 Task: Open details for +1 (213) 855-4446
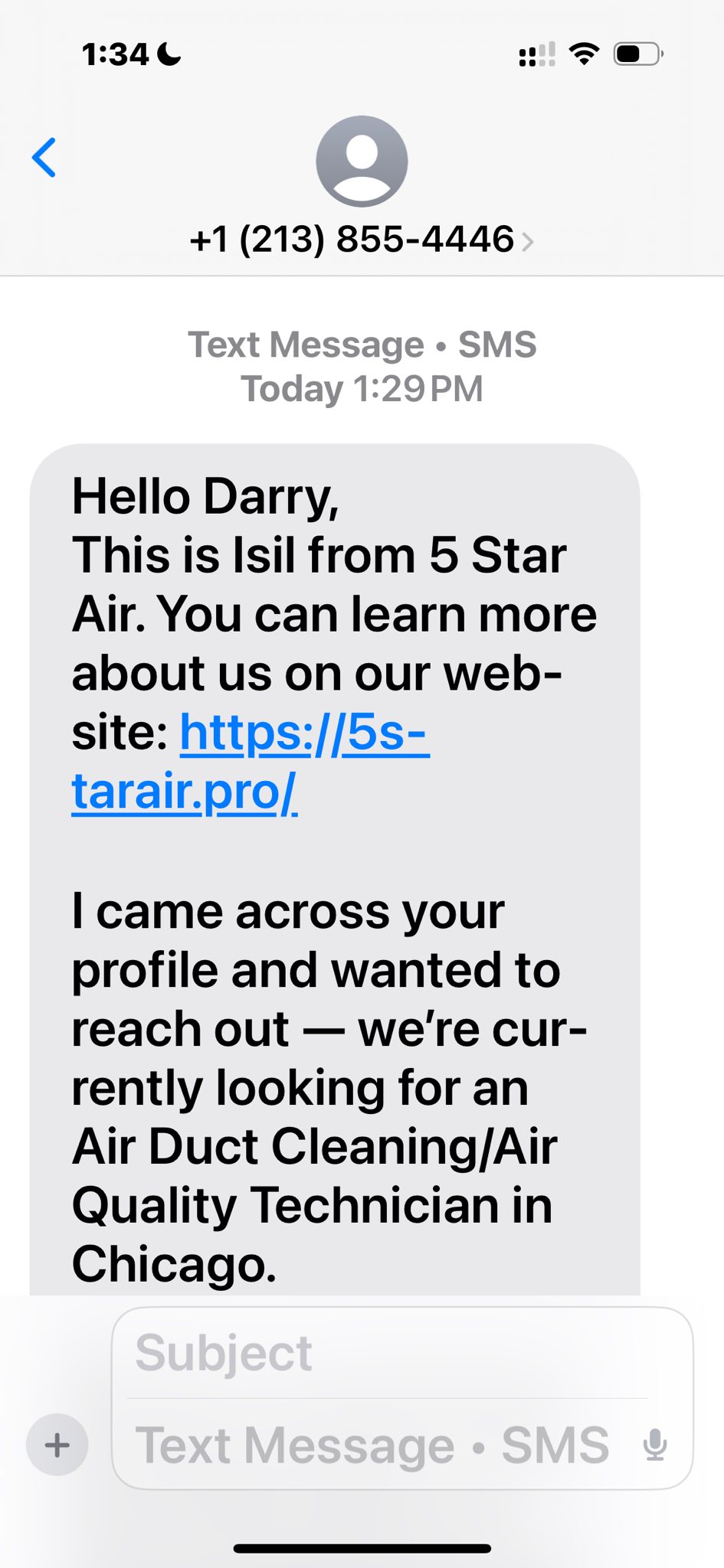(352, 239)
